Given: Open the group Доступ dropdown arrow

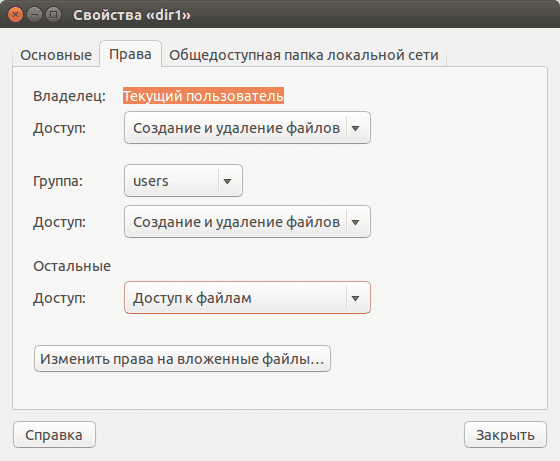Looking at the screenshot, I should (x=355, y=222).
